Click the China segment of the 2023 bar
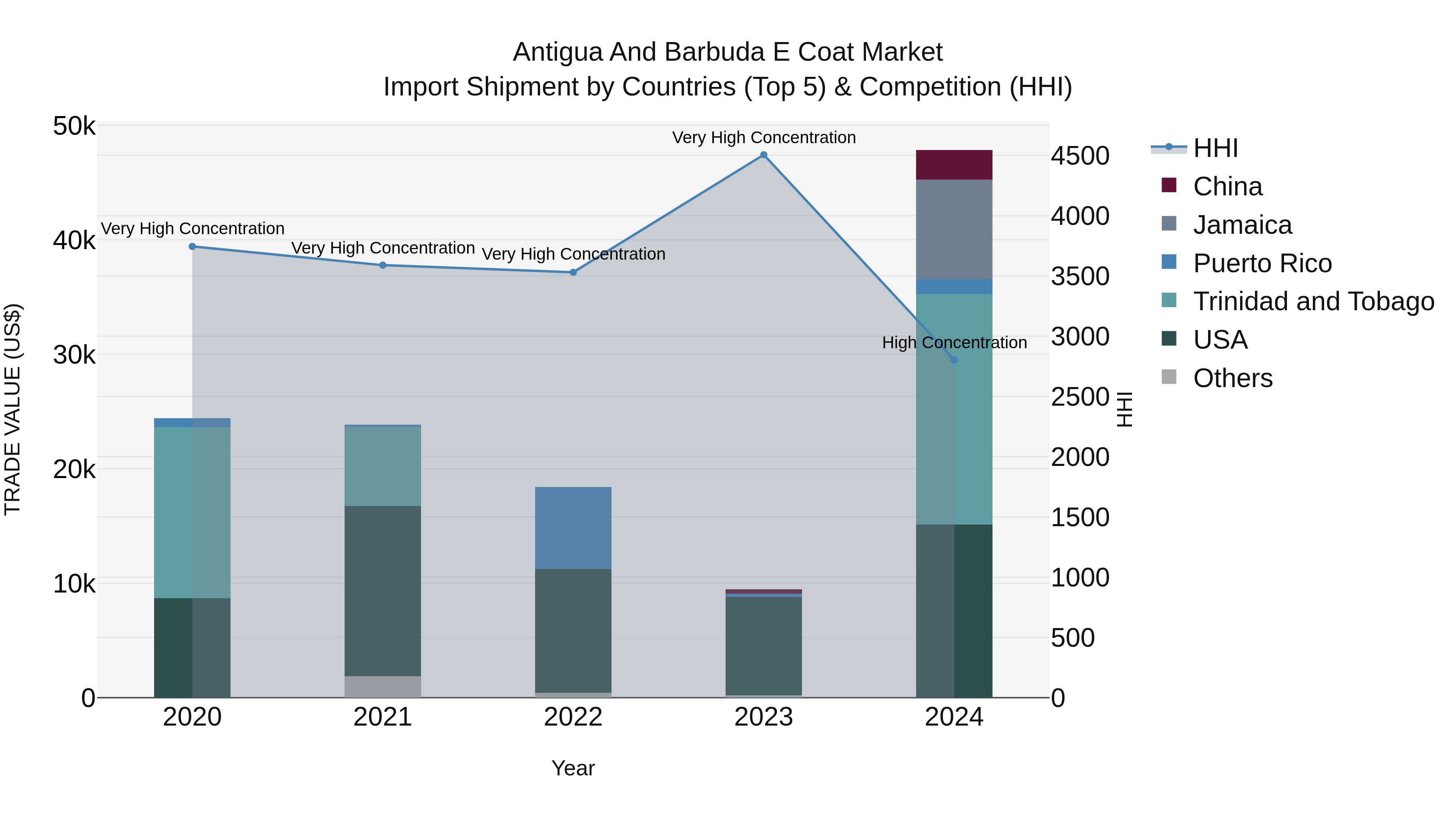 coord(764,592)
